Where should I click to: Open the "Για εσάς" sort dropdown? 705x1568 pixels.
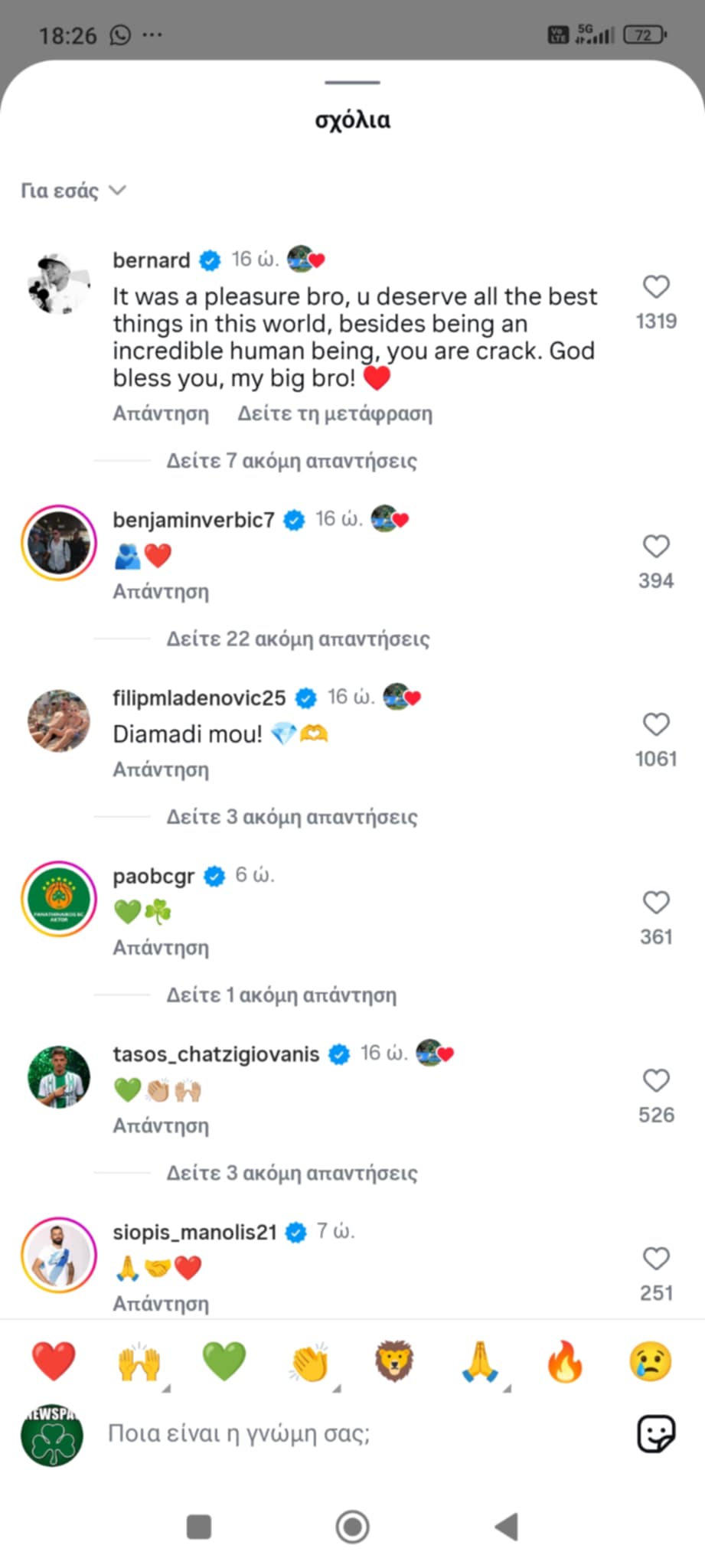click(73, 191)
